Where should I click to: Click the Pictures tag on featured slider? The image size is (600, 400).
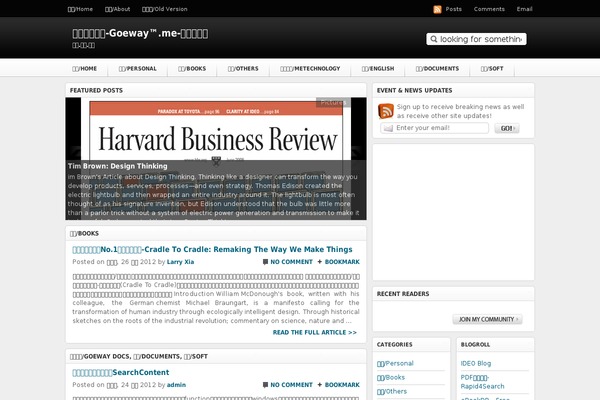pos(333,103)
